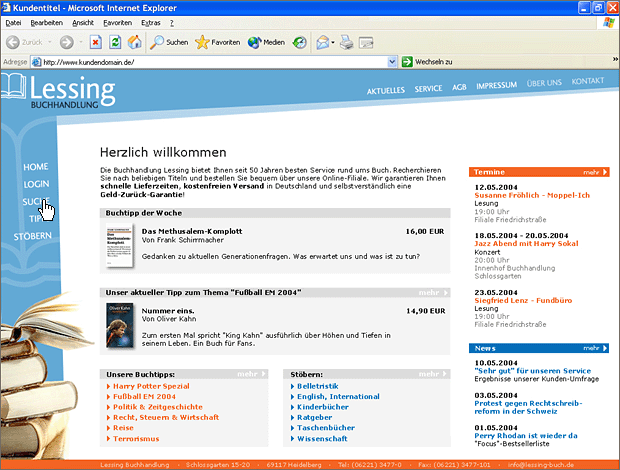620x470 pixels.
Task: Browse the Kinderbücher category
Action: [323, 407]
